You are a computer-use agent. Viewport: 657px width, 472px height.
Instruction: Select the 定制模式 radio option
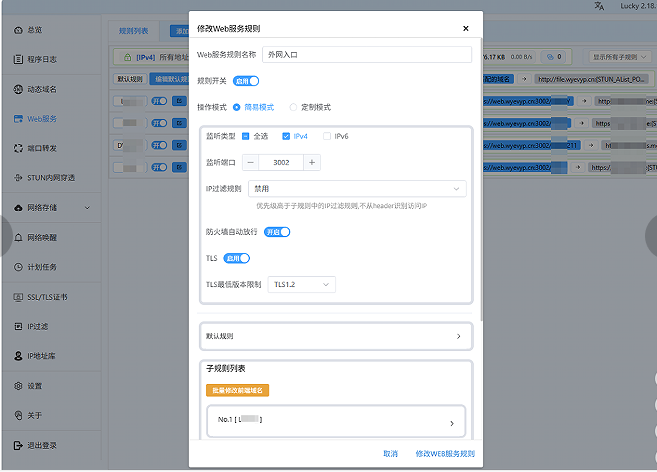coord(293,106)
